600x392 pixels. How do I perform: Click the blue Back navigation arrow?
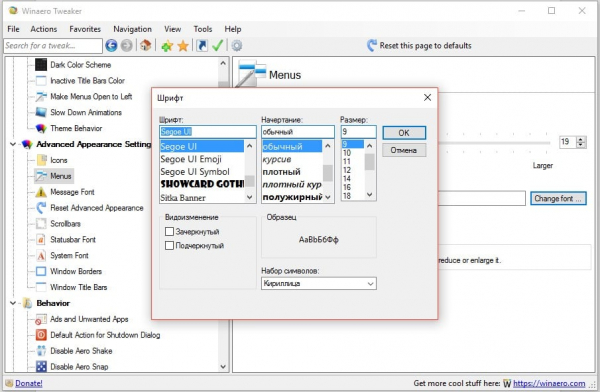(111, 46)
